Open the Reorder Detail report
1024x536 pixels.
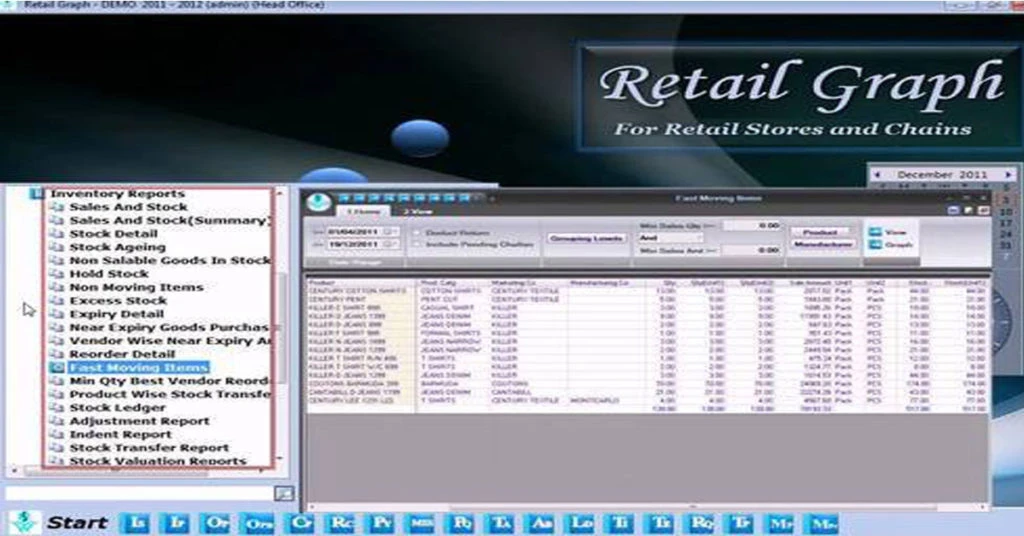(122, 355)
